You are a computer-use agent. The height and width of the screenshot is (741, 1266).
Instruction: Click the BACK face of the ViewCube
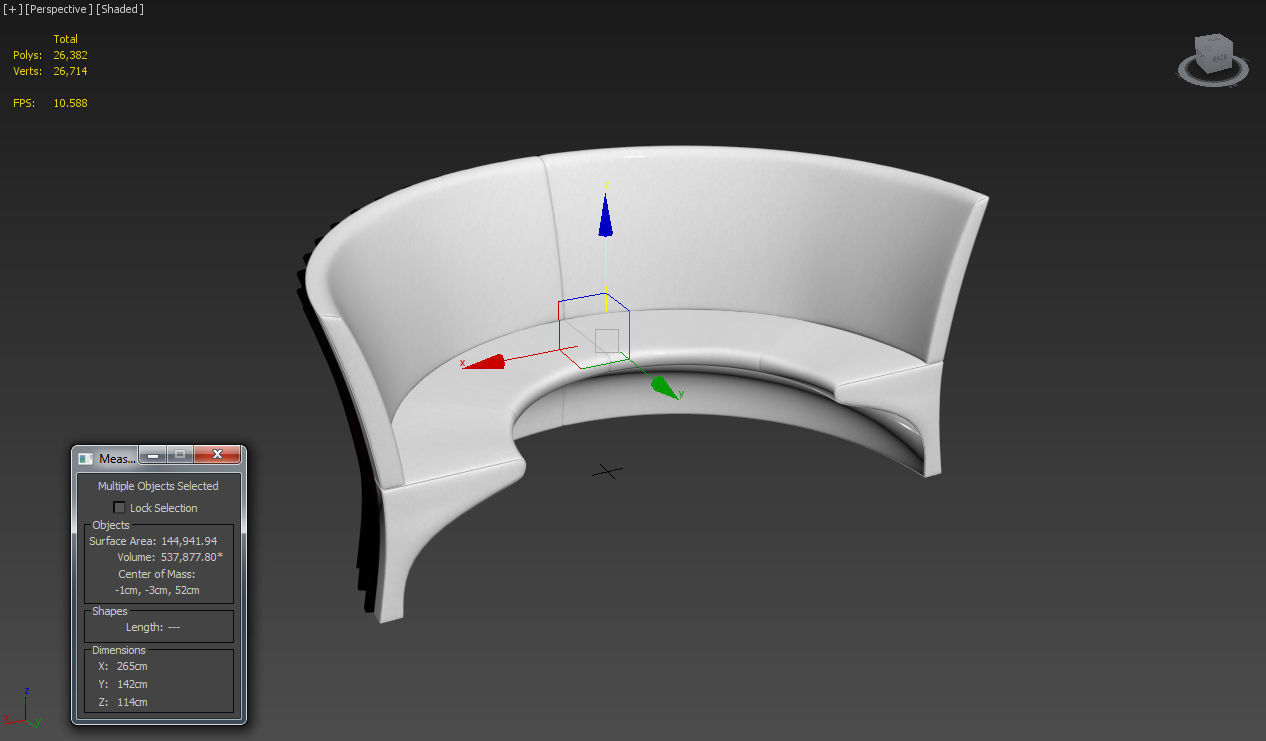point(1221,58)
